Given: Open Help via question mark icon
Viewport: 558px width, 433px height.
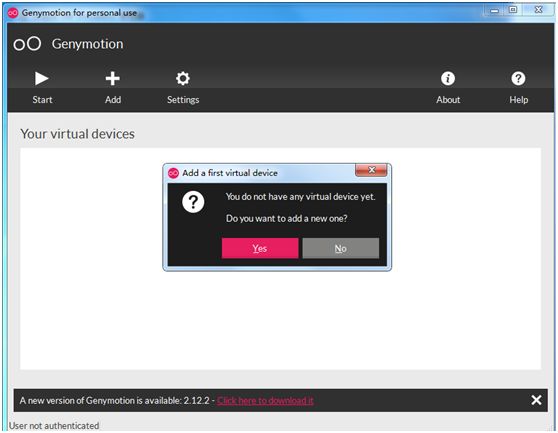Looking at the screenshot, I should tap(518, 78).
